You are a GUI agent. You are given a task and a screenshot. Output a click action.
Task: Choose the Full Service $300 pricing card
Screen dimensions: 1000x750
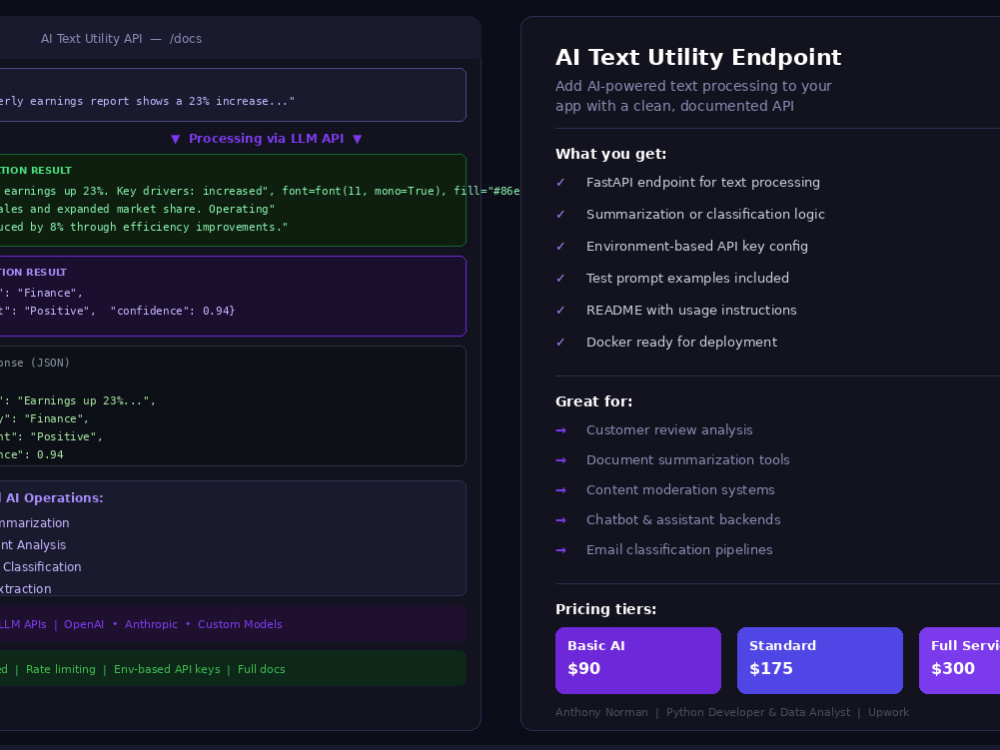[959, 660]
